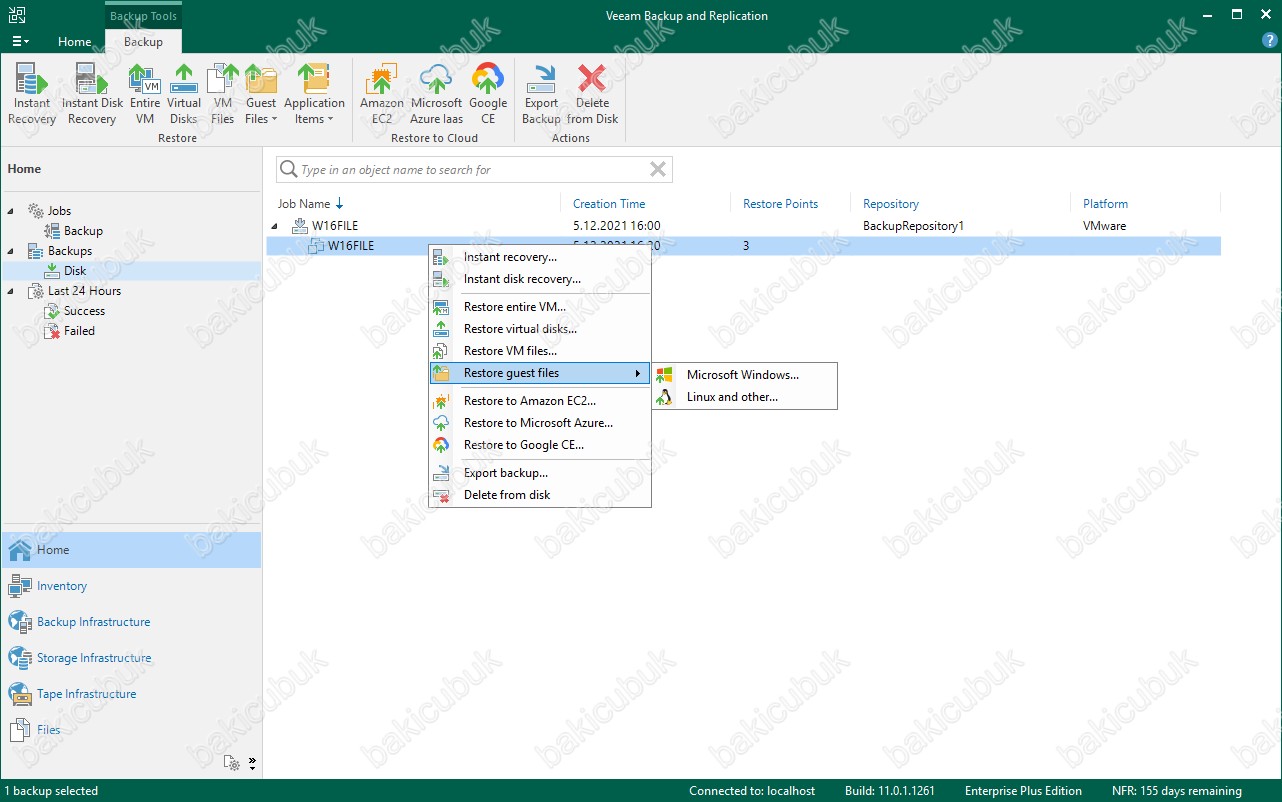Screen dimensions: 1282x802
Task: Click Last 24 Hours clock icon
Action: [x=36, y=291]
